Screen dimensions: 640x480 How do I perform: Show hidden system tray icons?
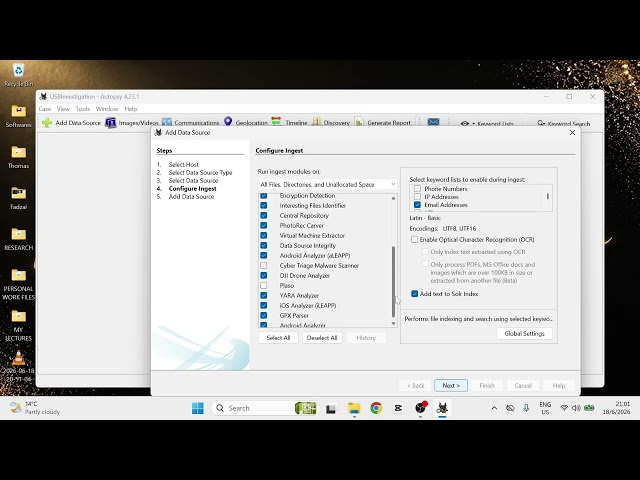point(494,408)
